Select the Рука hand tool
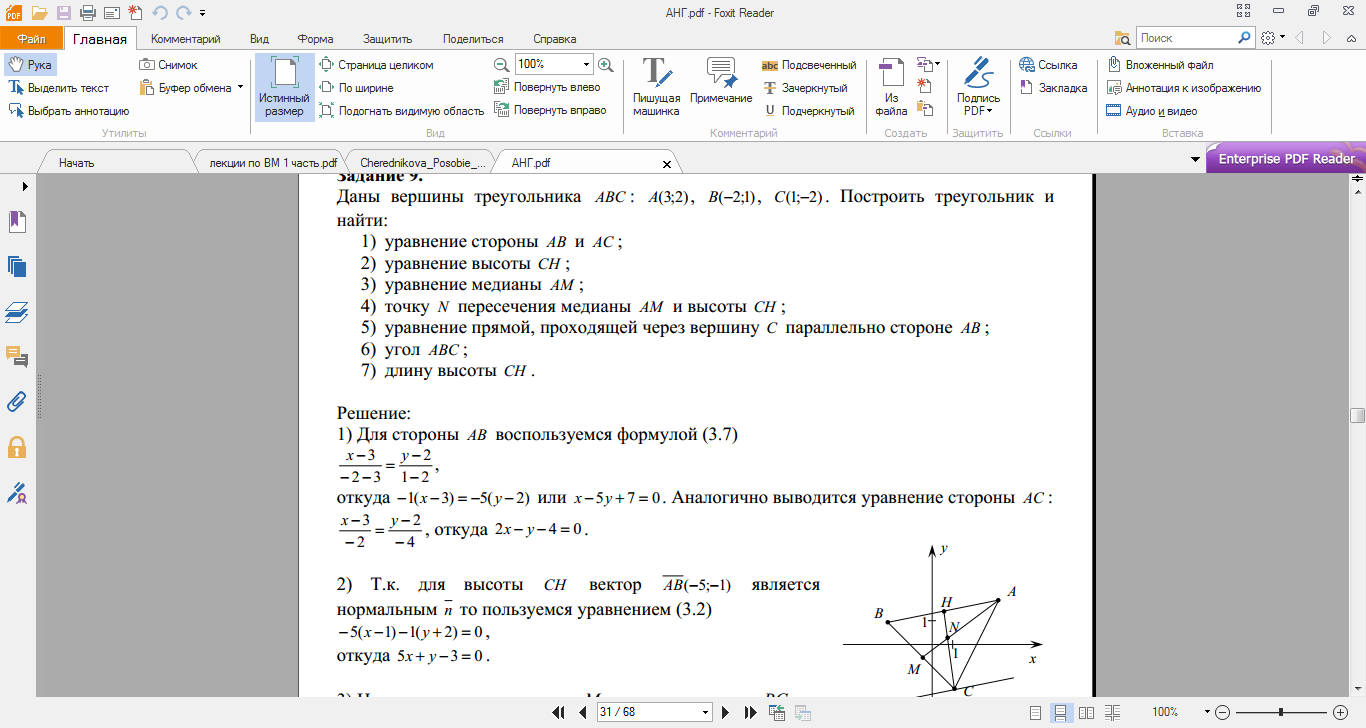 [30, 64]
